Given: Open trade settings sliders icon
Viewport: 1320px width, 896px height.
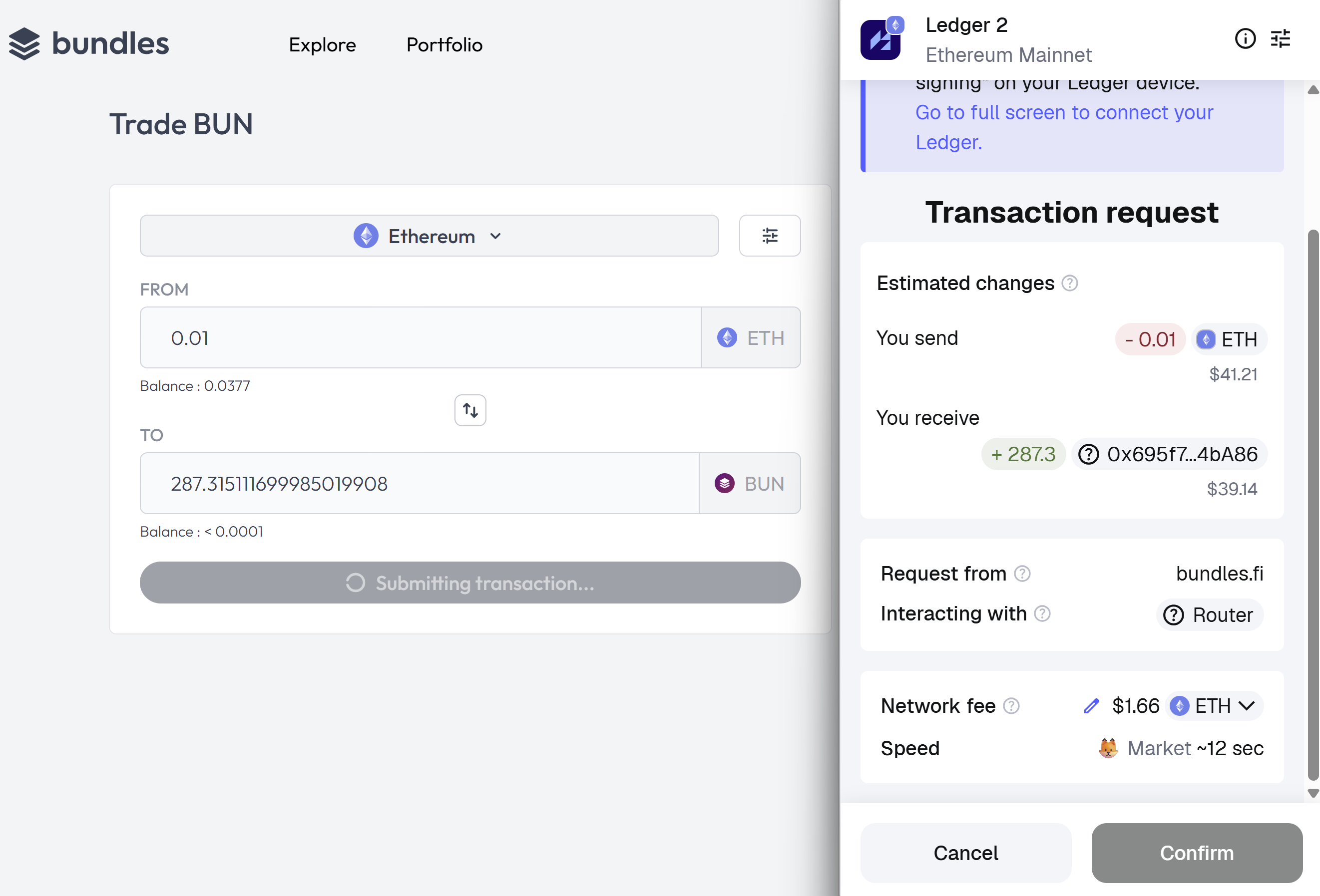Looking at the screenshot, I should pyautogui.click(x=770, y=236).
